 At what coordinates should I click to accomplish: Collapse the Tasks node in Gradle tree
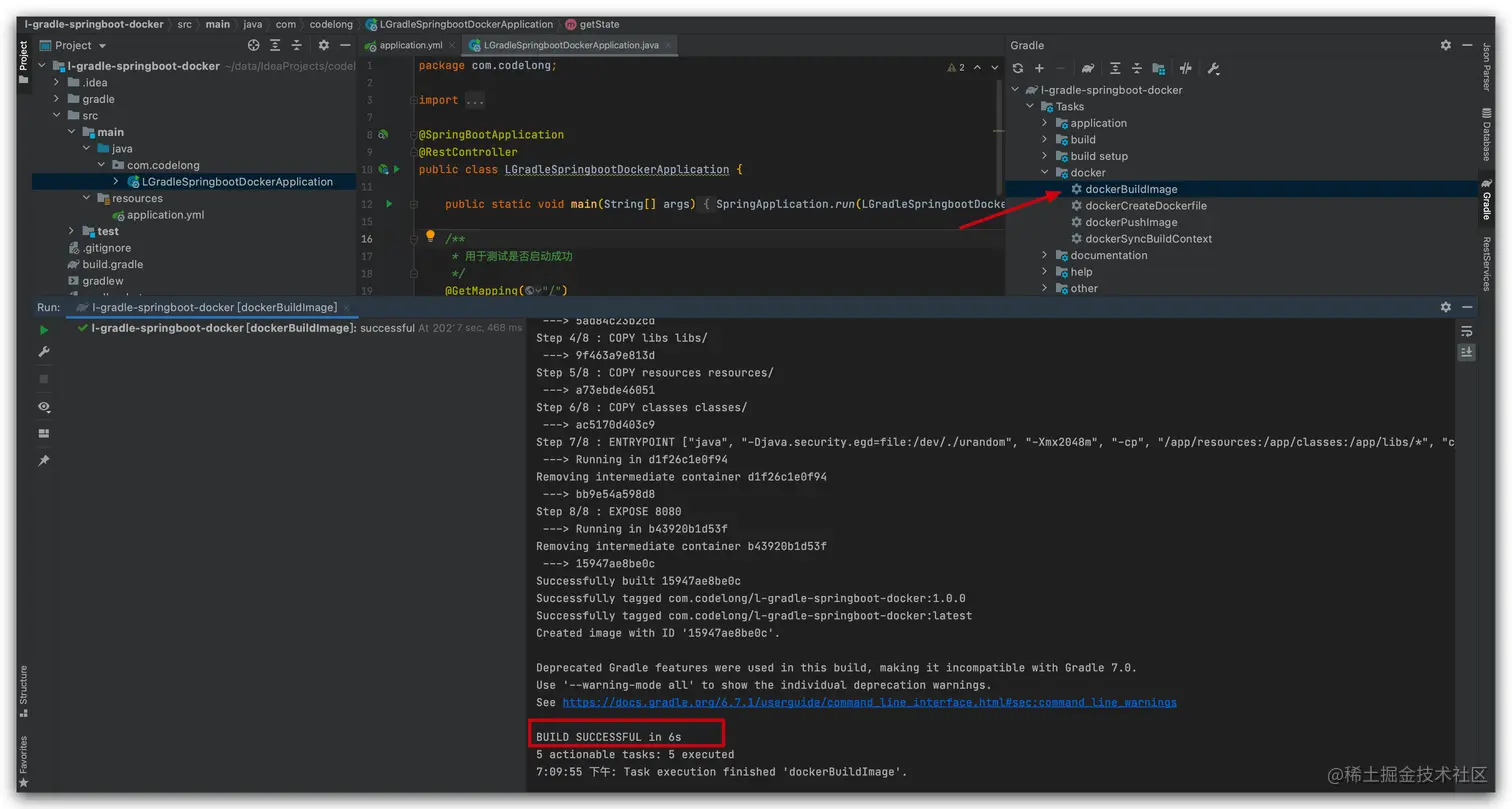[1031, 107]
